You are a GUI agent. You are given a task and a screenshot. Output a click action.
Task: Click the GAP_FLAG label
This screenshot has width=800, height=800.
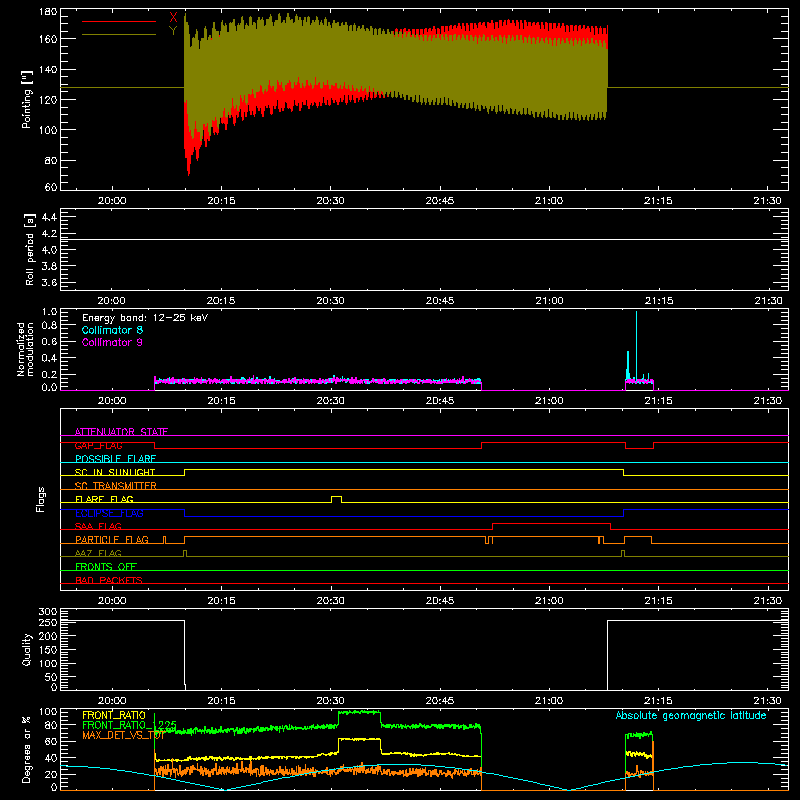tap(98, 445)
